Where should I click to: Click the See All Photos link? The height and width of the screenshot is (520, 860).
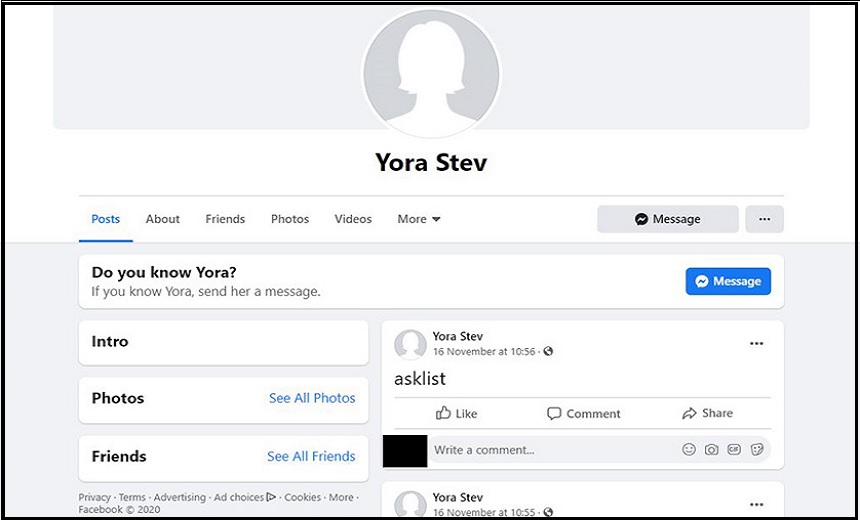tap(312, 398)
